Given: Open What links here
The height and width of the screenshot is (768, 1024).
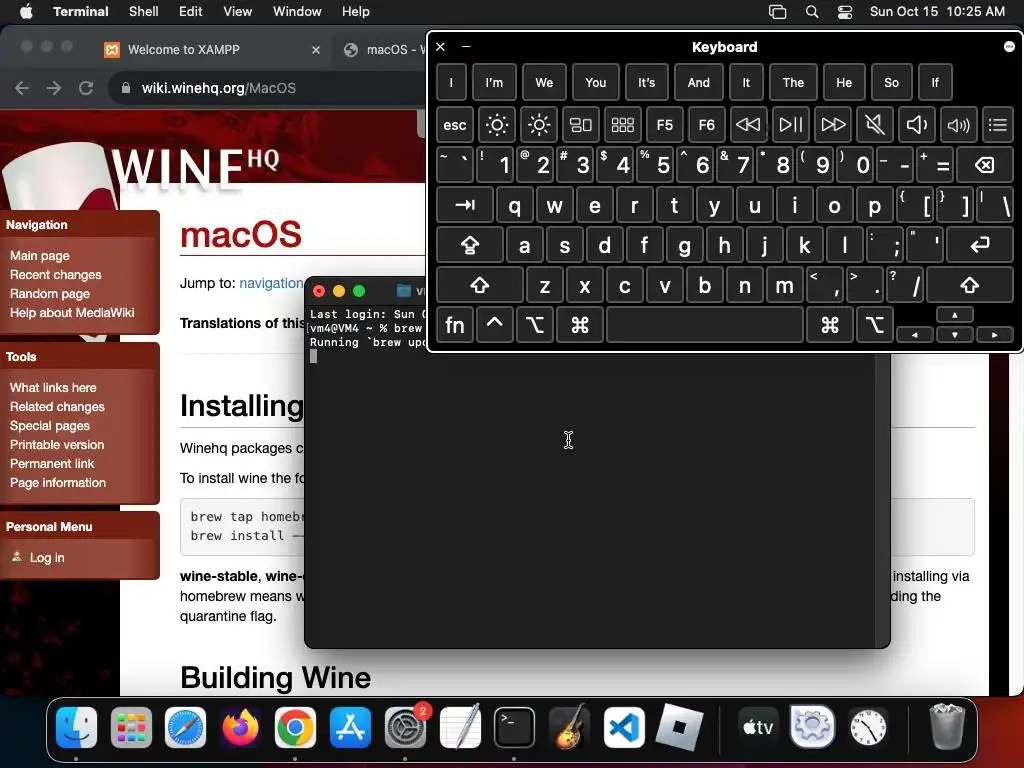Looking at the screenshot, I should (53, 387).
